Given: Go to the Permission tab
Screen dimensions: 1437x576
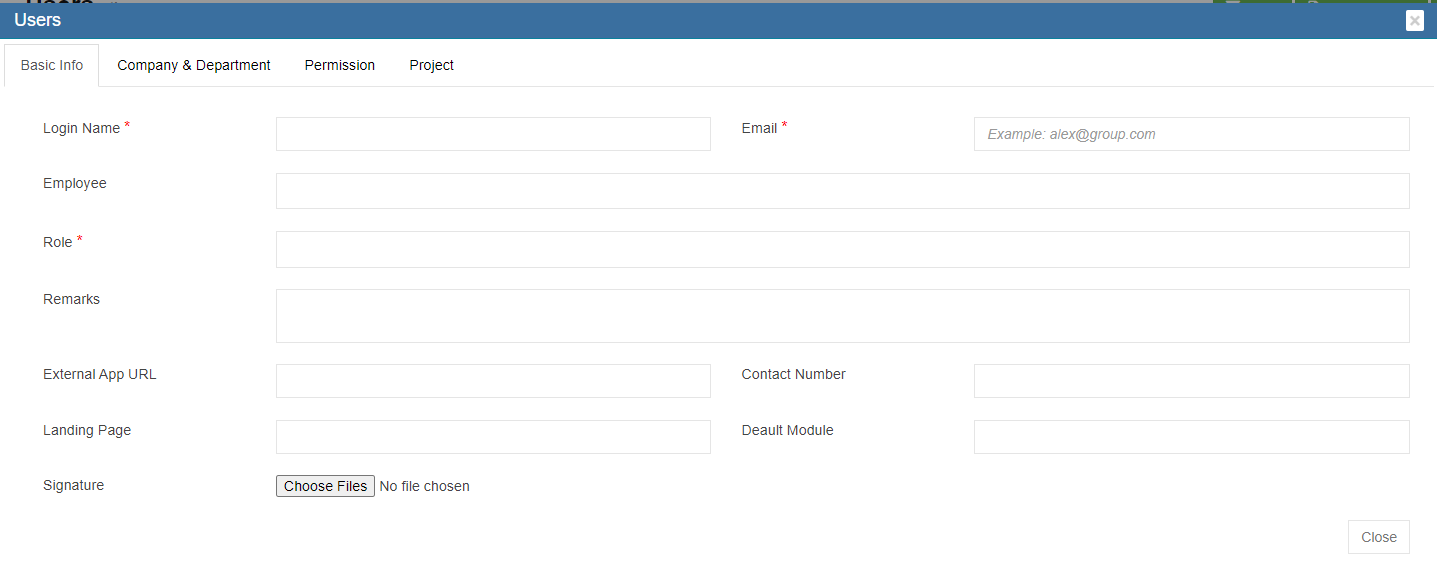Looking at the screenshot, I should click(340, 65).
